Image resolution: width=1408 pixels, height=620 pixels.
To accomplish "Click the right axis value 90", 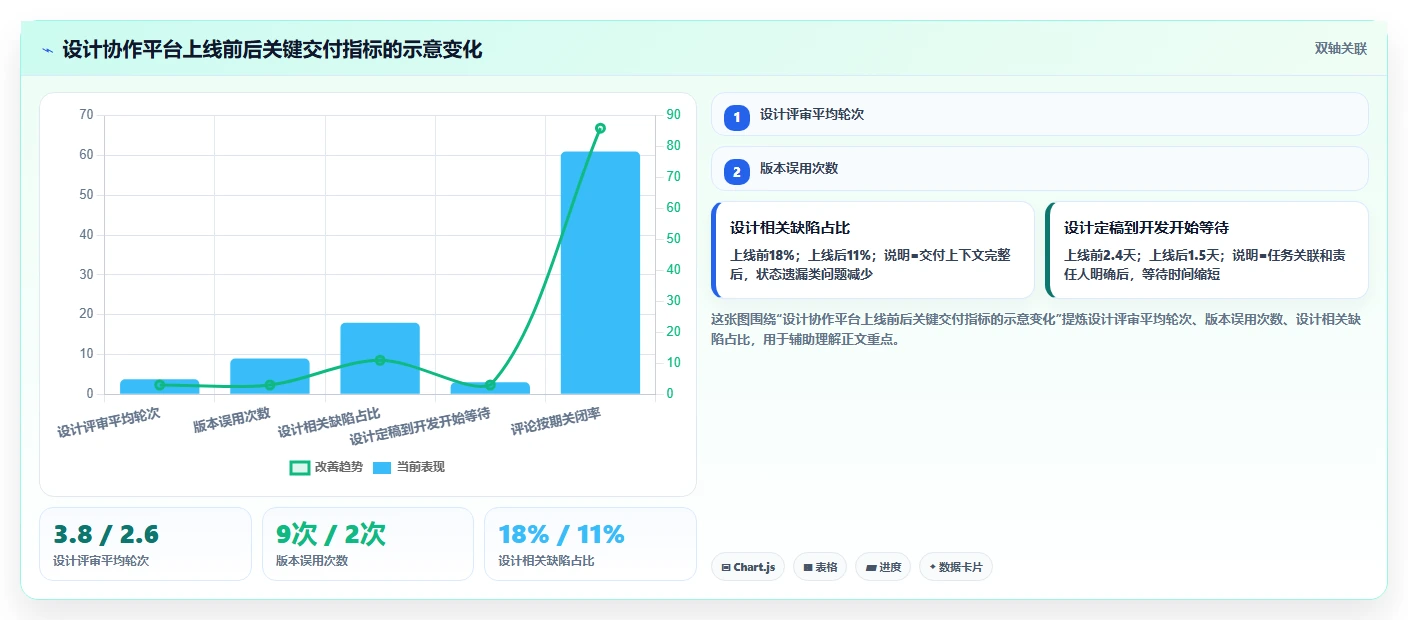I will click(673, 115).
